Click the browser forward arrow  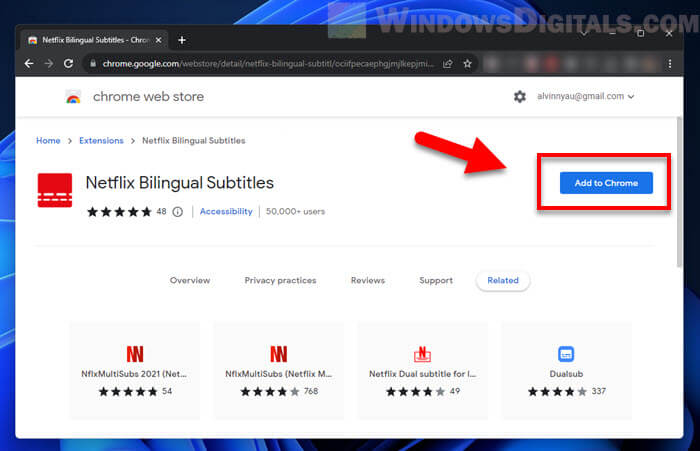coord(49,64)
